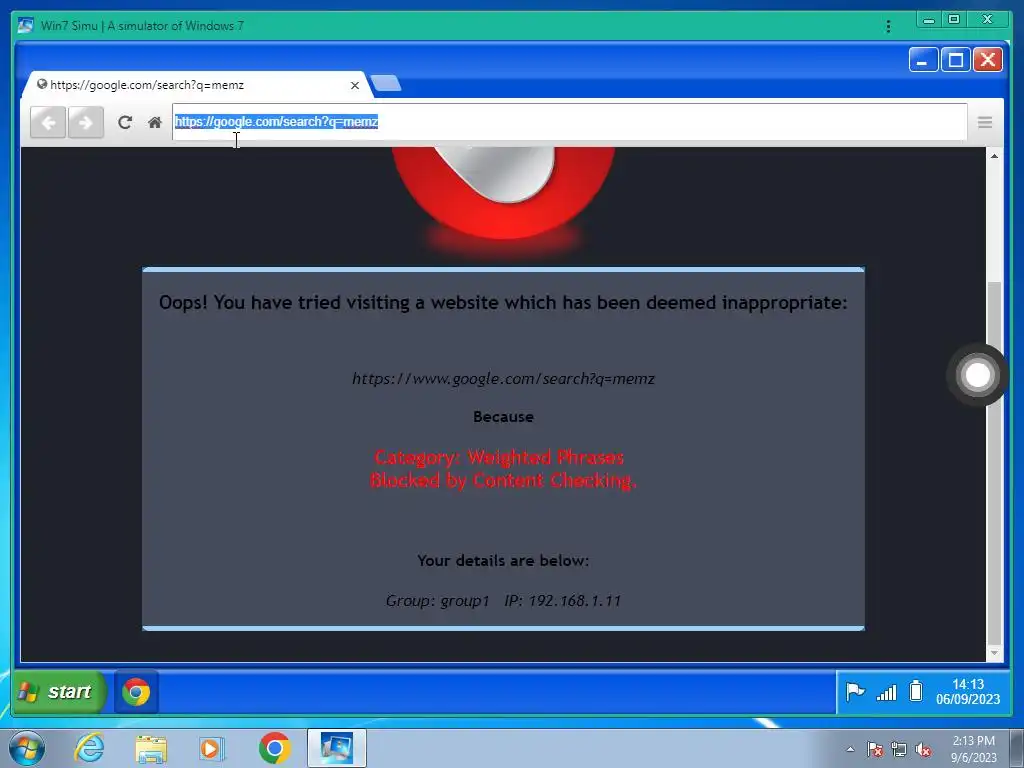Click the 'Group: group1' detail
This screenshot has width=1024, height=768.
[x=438, y=601]
